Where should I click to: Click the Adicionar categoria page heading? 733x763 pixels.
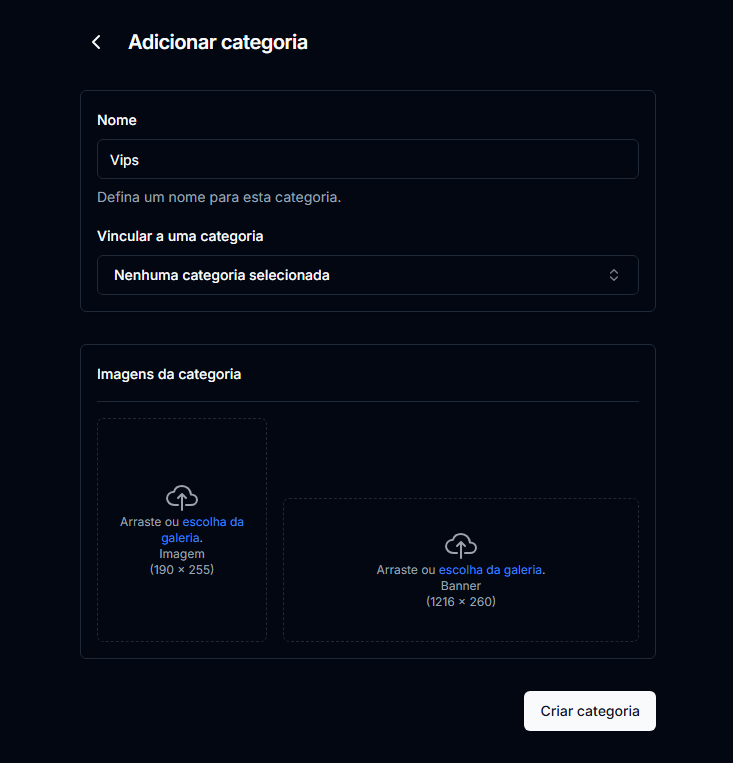pyautogui.click(x=218, y=42)
